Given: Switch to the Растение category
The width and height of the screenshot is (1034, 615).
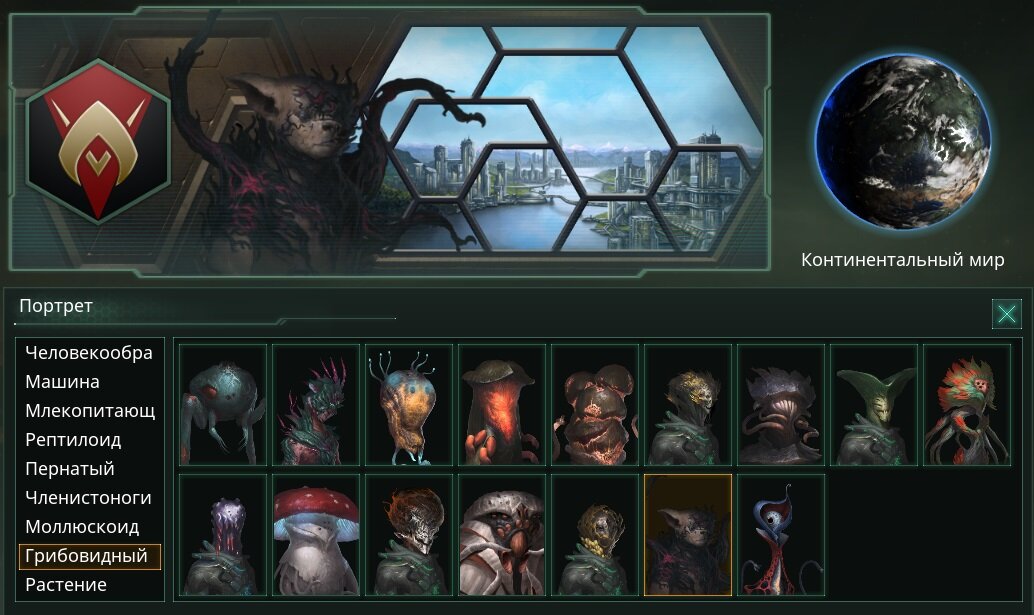Looking at the screenshot, I should click(66, 585).
